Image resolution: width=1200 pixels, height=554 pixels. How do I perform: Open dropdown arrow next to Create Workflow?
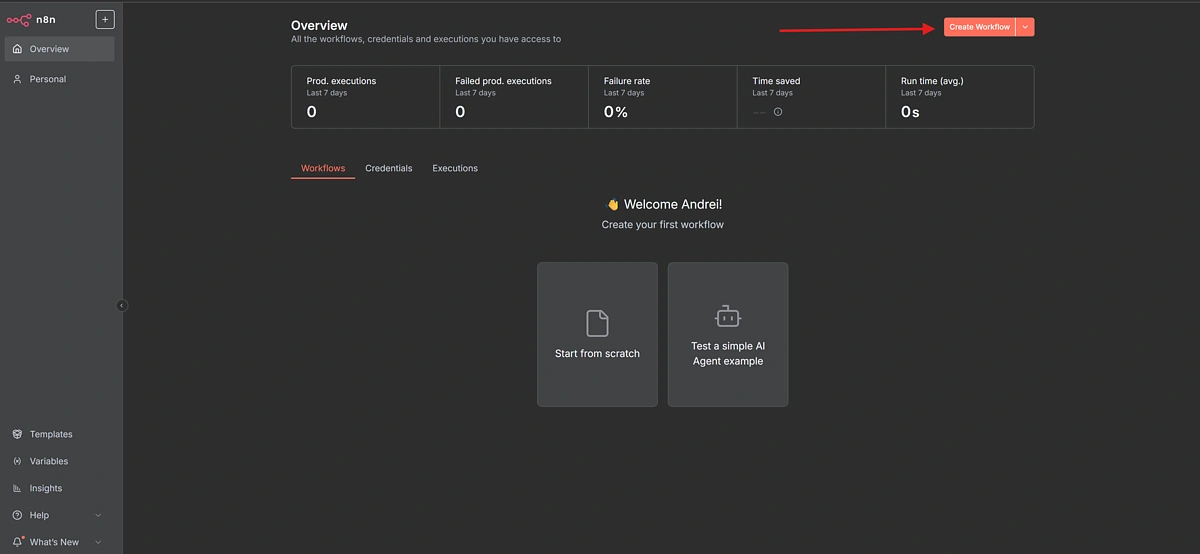1025,27
